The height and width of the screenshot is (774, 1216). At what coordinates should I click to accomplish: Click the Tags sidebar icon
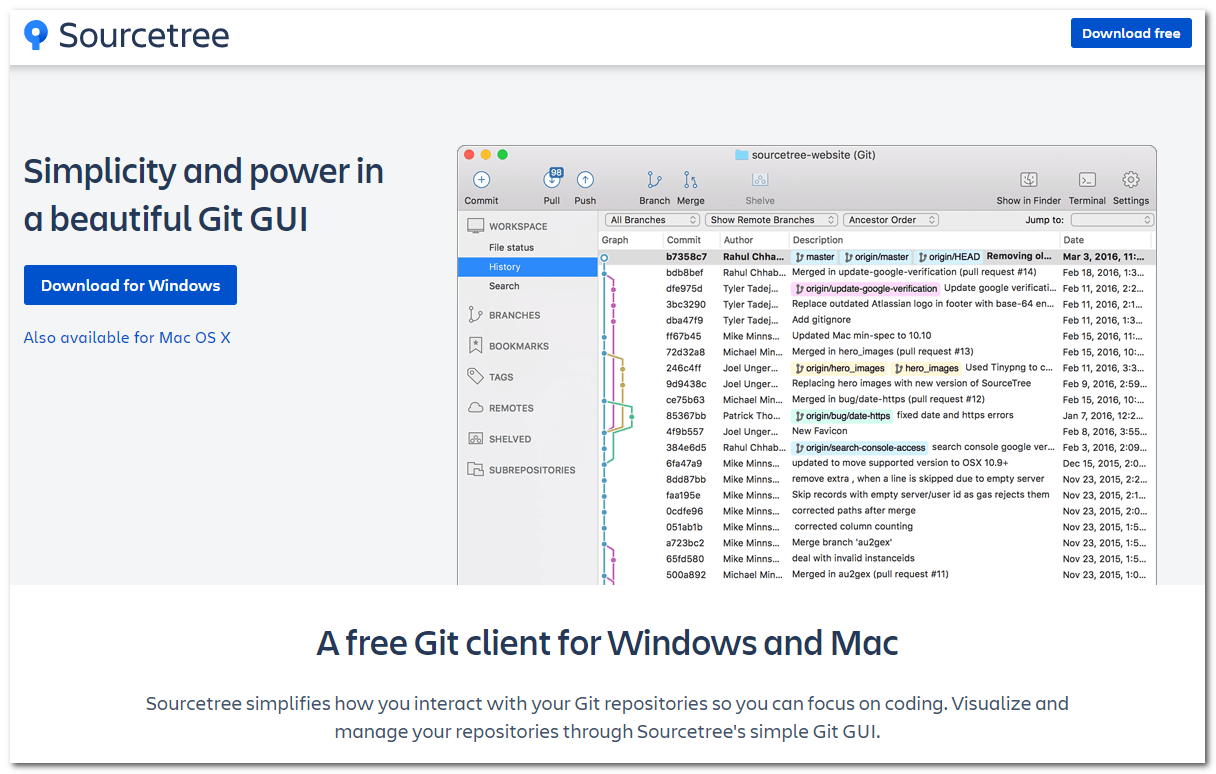pos(475,377)
